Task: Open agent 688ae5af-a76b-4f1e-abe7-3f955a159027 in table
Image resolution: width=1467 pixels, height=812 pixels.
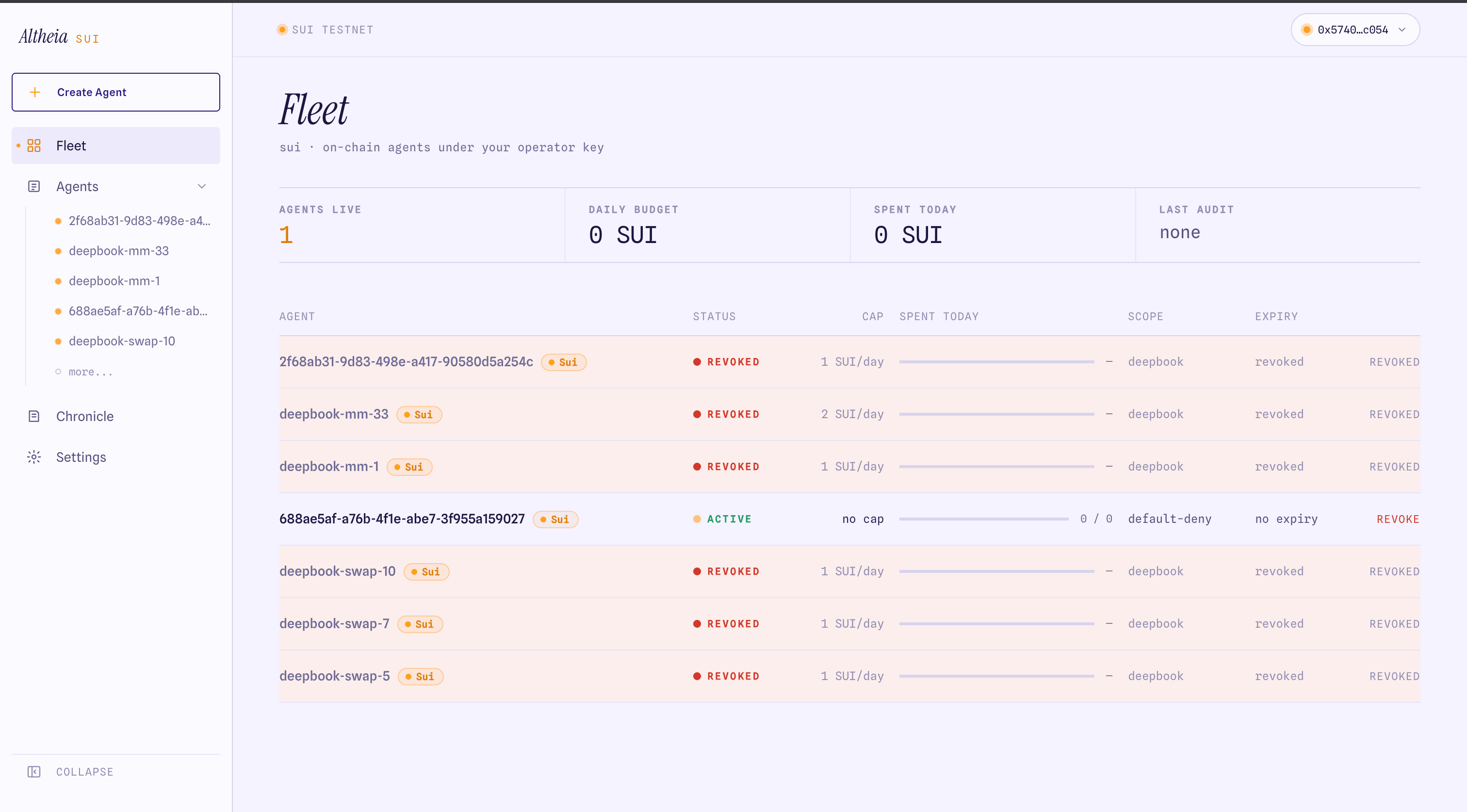Action: [402, 519]
